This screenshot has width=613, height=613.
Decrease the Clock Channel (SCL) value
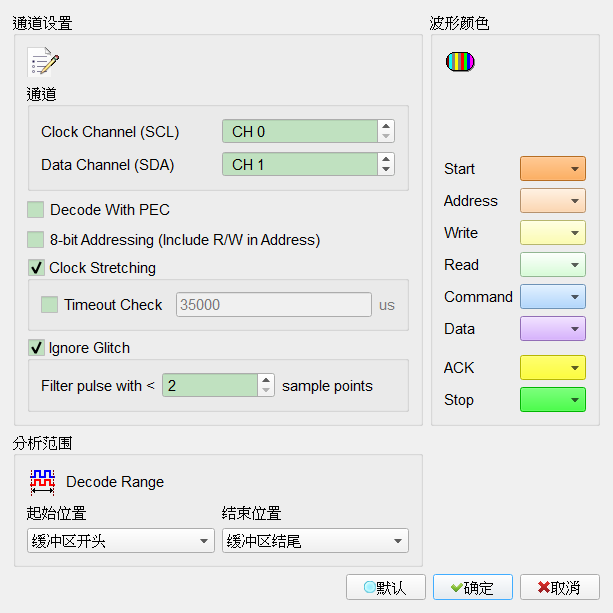coord(386,136)
